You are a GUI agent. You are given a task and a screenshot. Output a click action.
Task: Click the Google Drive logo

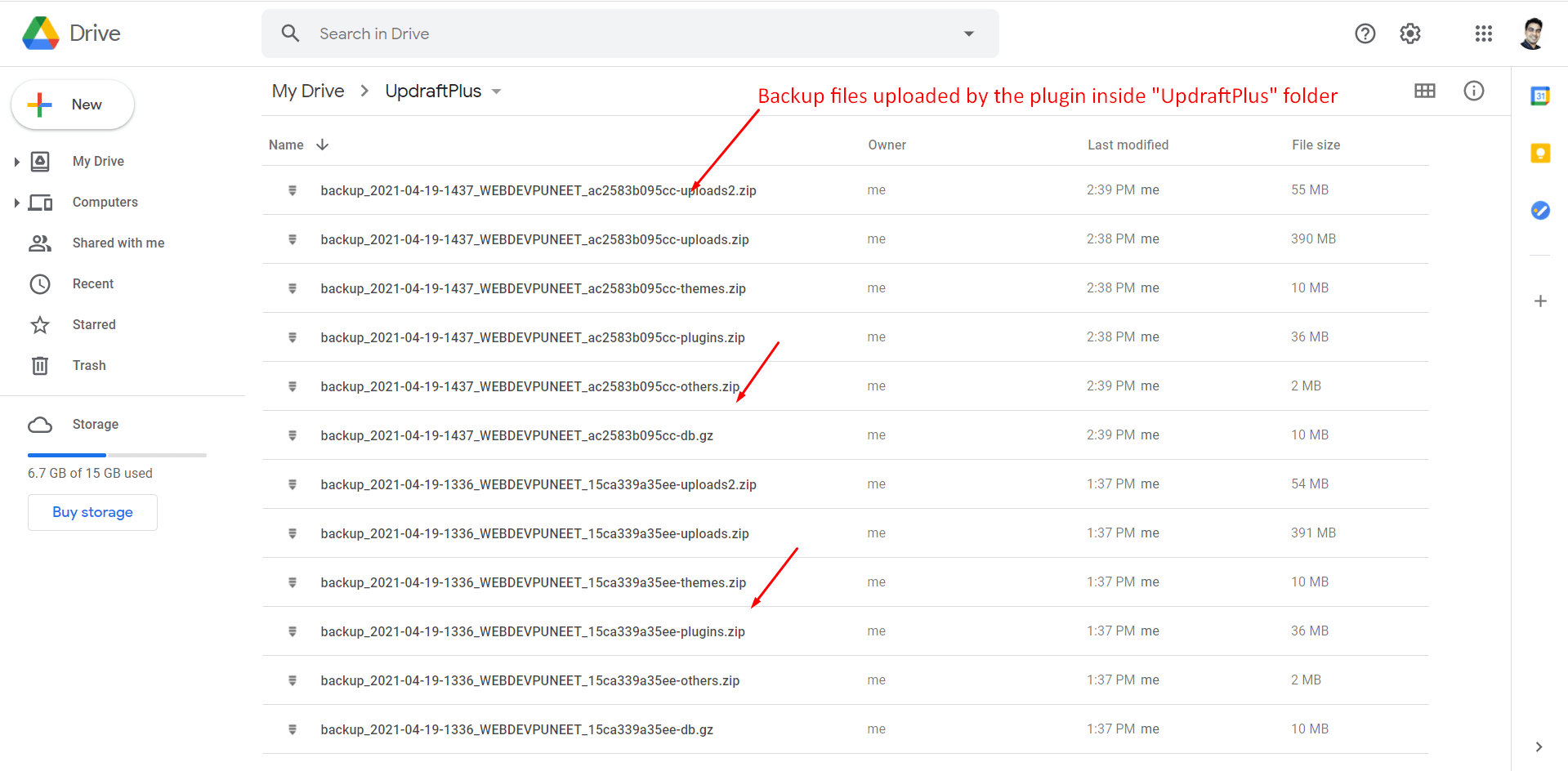[x=41, y=33]
